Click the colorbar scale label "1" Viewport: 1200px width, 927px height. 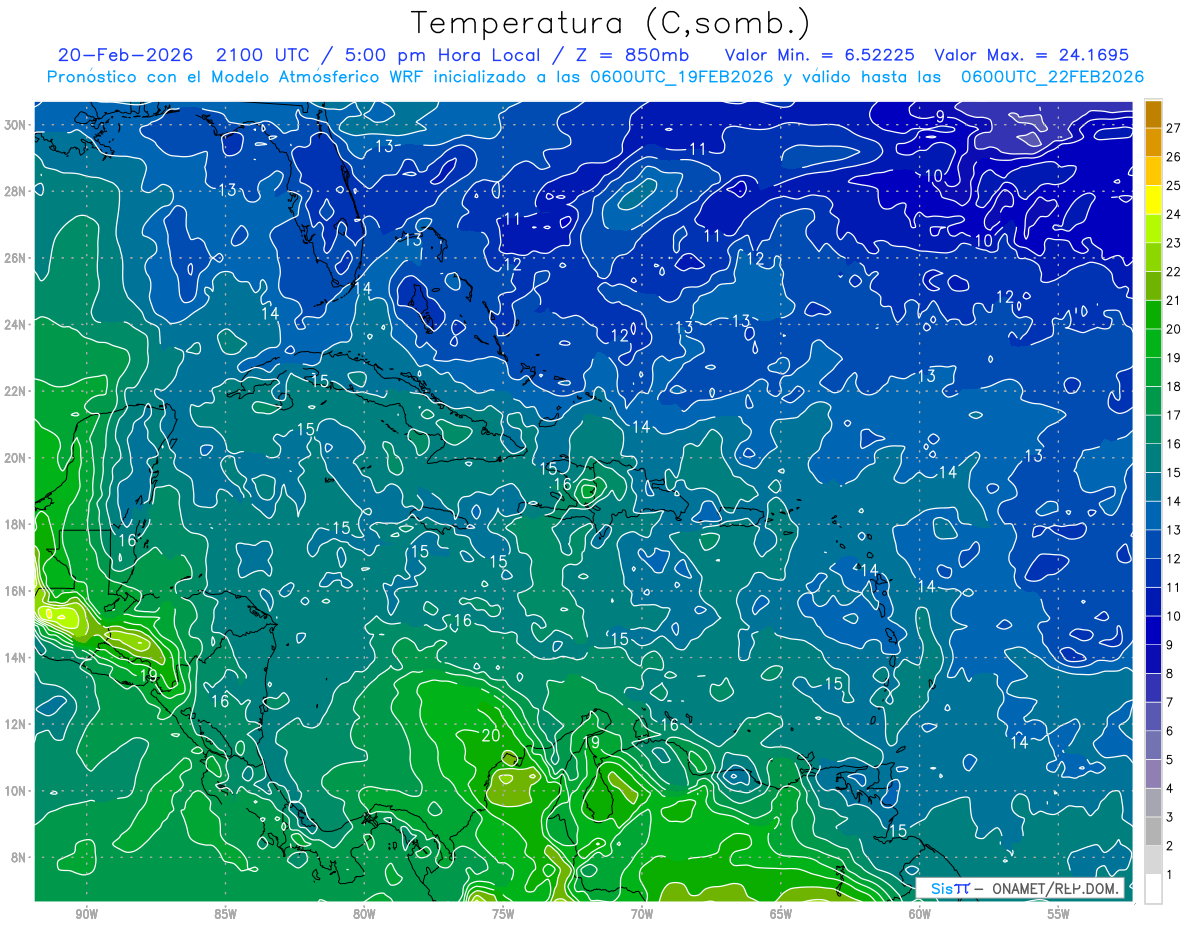click(x=1170, y=875)
